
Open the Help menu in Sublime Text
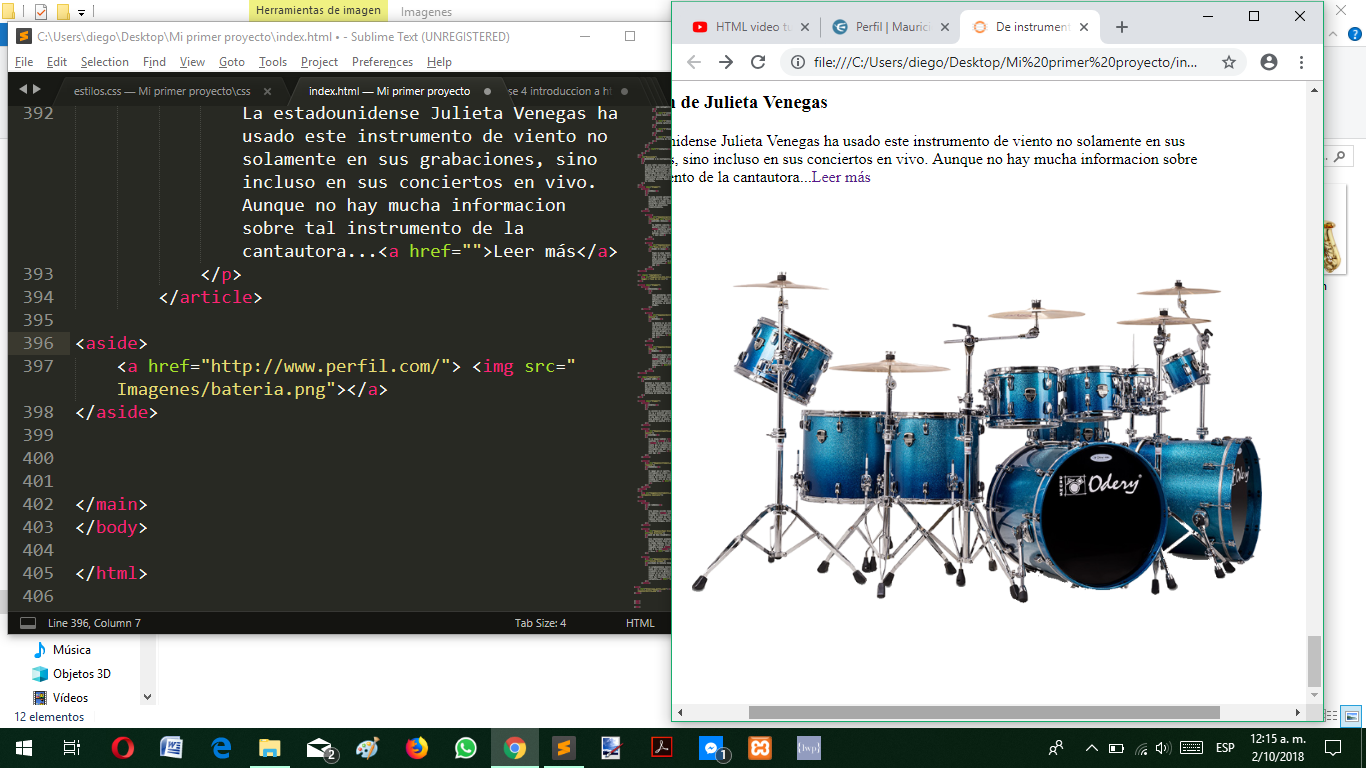pyautogui.click(x=439, y=62)
